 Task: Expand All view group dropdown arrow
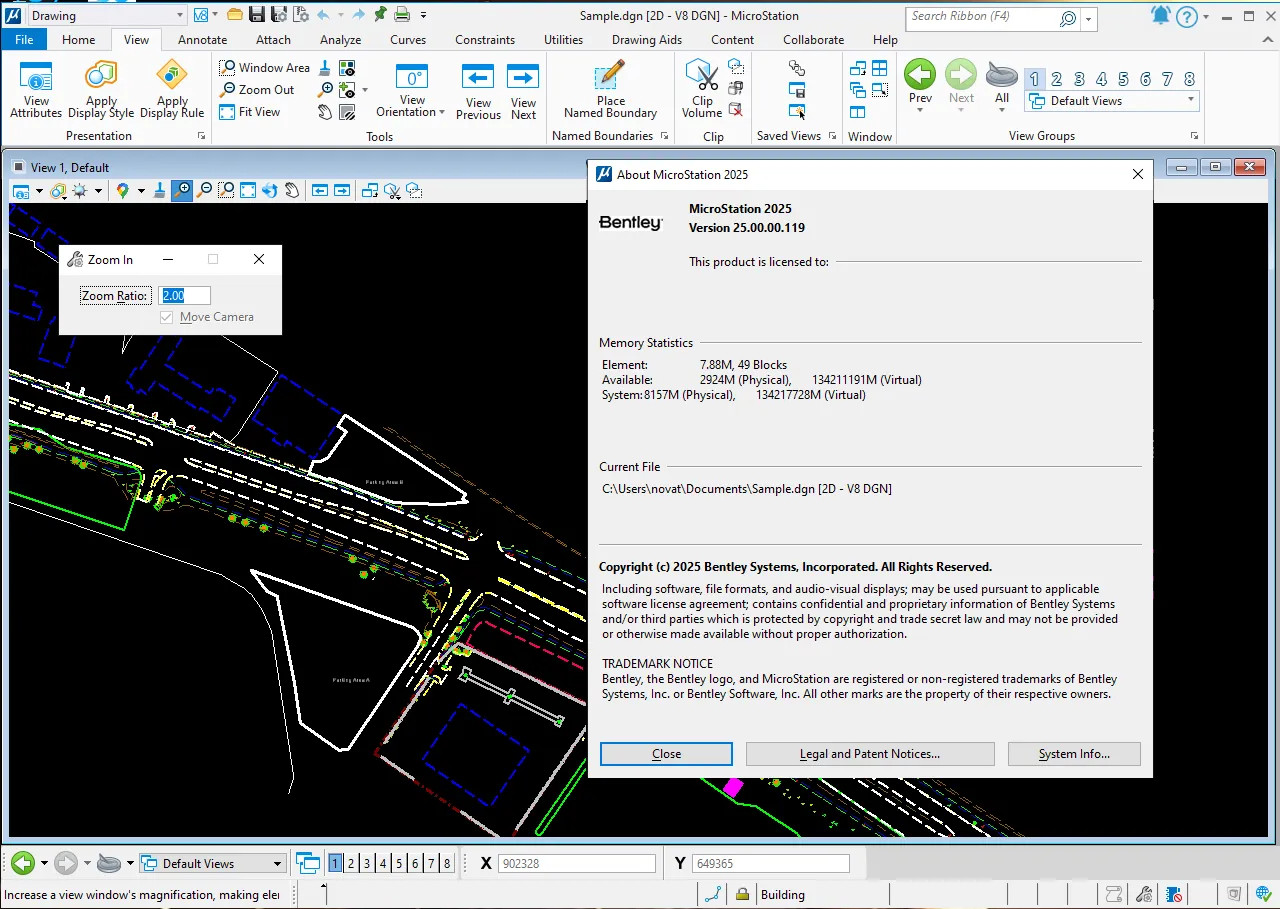point(1002,110)
